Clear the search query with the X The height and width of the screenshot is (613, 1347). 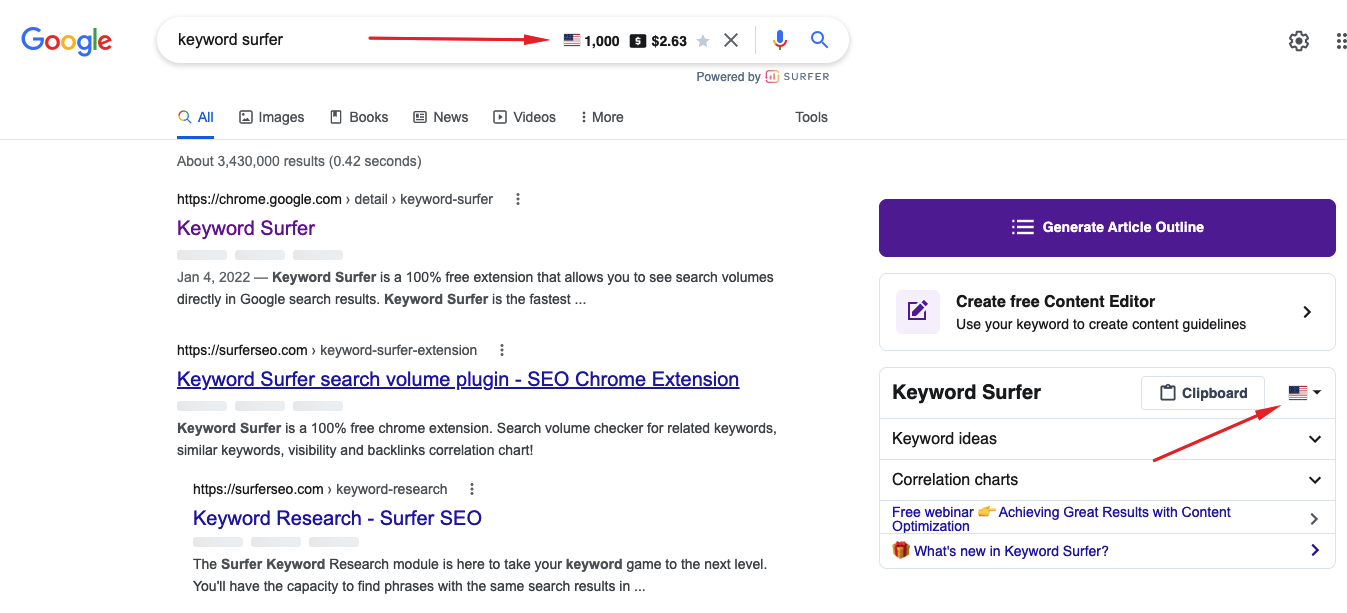[x=731, y=40]
